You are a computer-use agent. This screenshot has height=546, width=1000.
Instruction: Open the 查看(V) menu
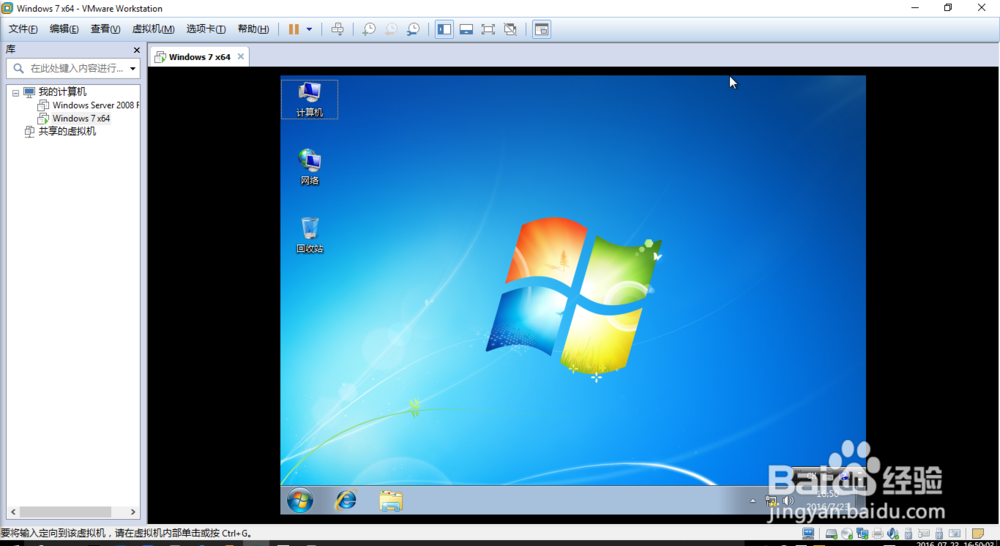(105, 29)
